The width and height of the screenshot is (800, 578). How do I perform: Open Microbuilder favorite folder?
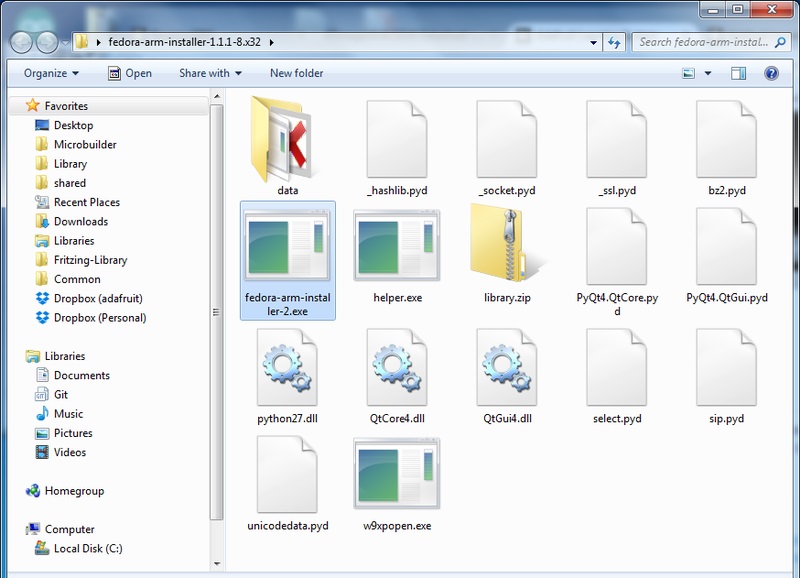click(x=85, y=145)
